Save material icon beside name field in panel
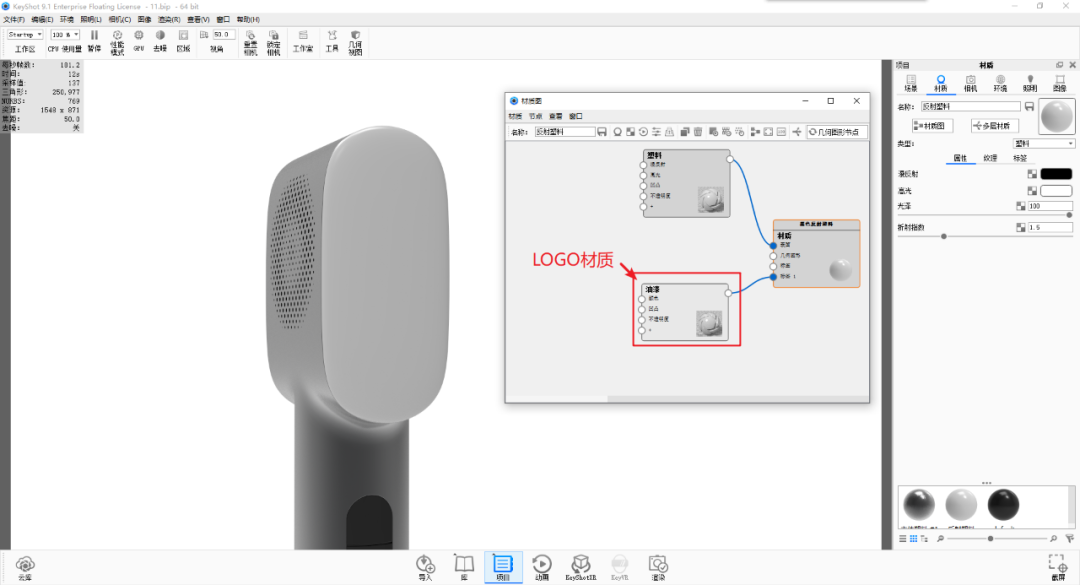 1029,107
